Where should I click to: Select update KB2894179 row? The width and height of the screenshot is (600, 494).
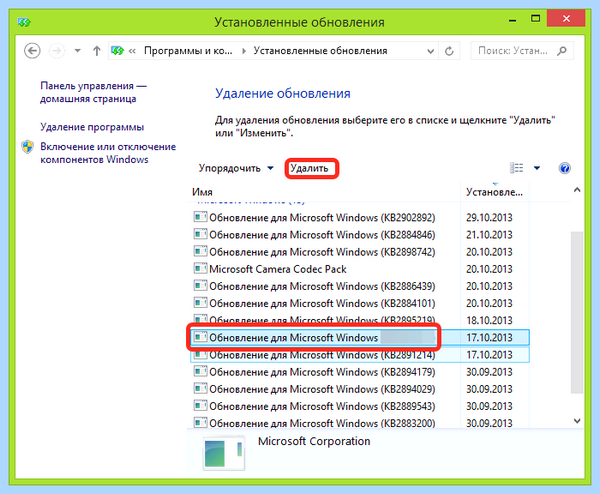360,372
